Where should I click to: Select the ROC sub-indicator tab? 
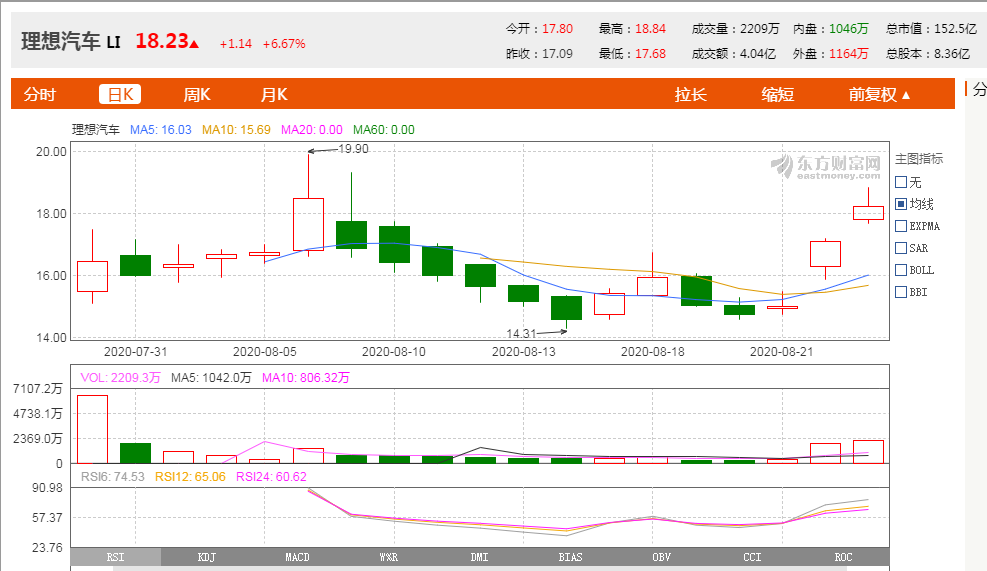click(x=843, y=557)
